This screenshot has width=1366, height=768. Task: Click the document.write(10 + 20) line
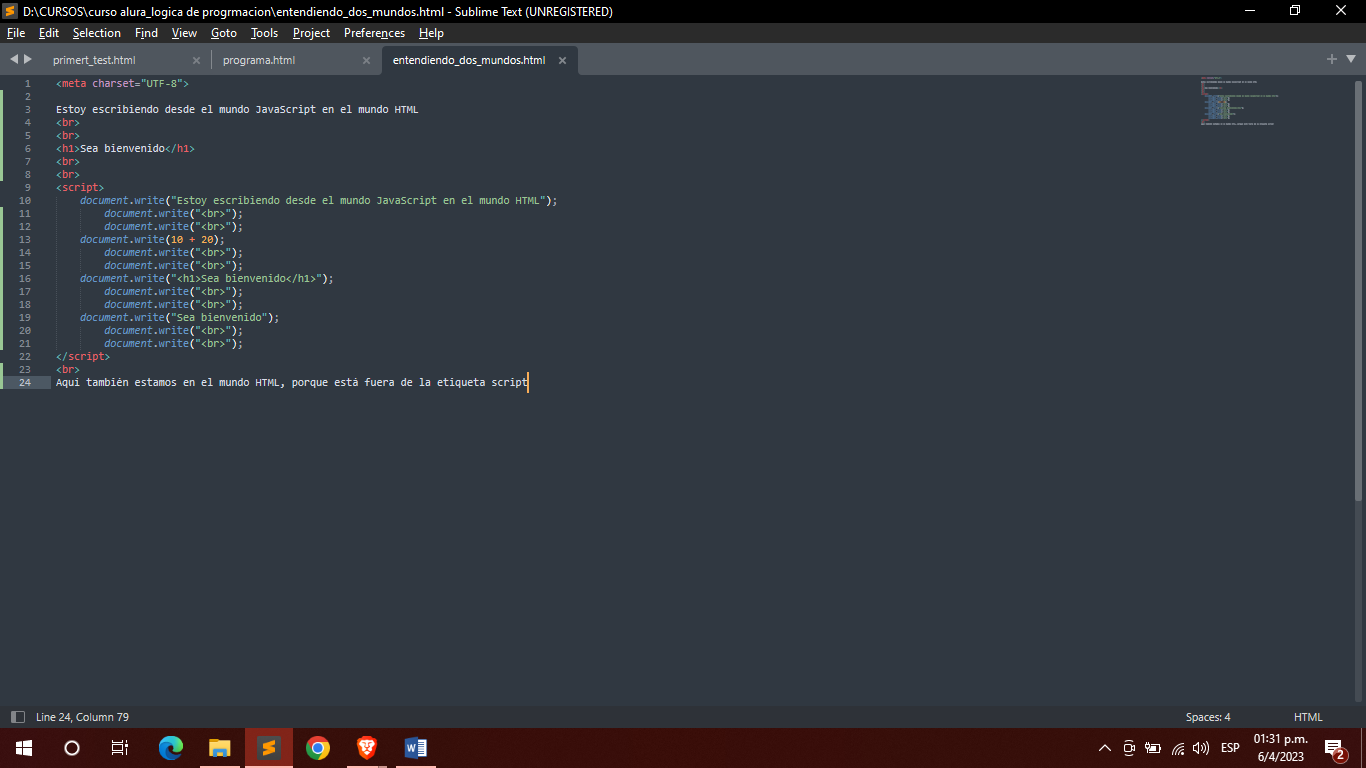pyautogui.click(x=153, y=239)
